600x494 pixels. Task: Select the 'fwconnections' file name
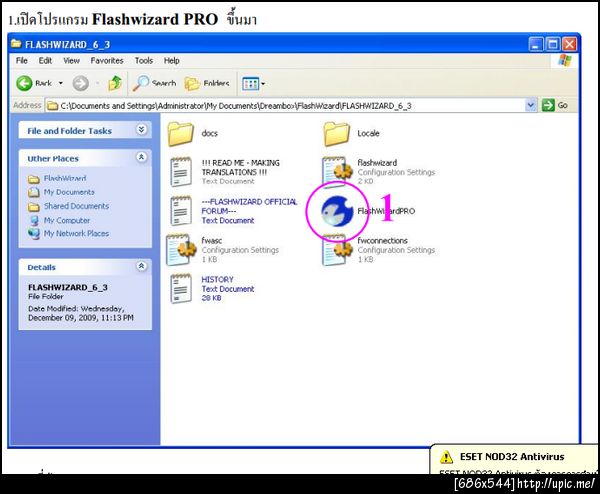(x=382, y=241)
